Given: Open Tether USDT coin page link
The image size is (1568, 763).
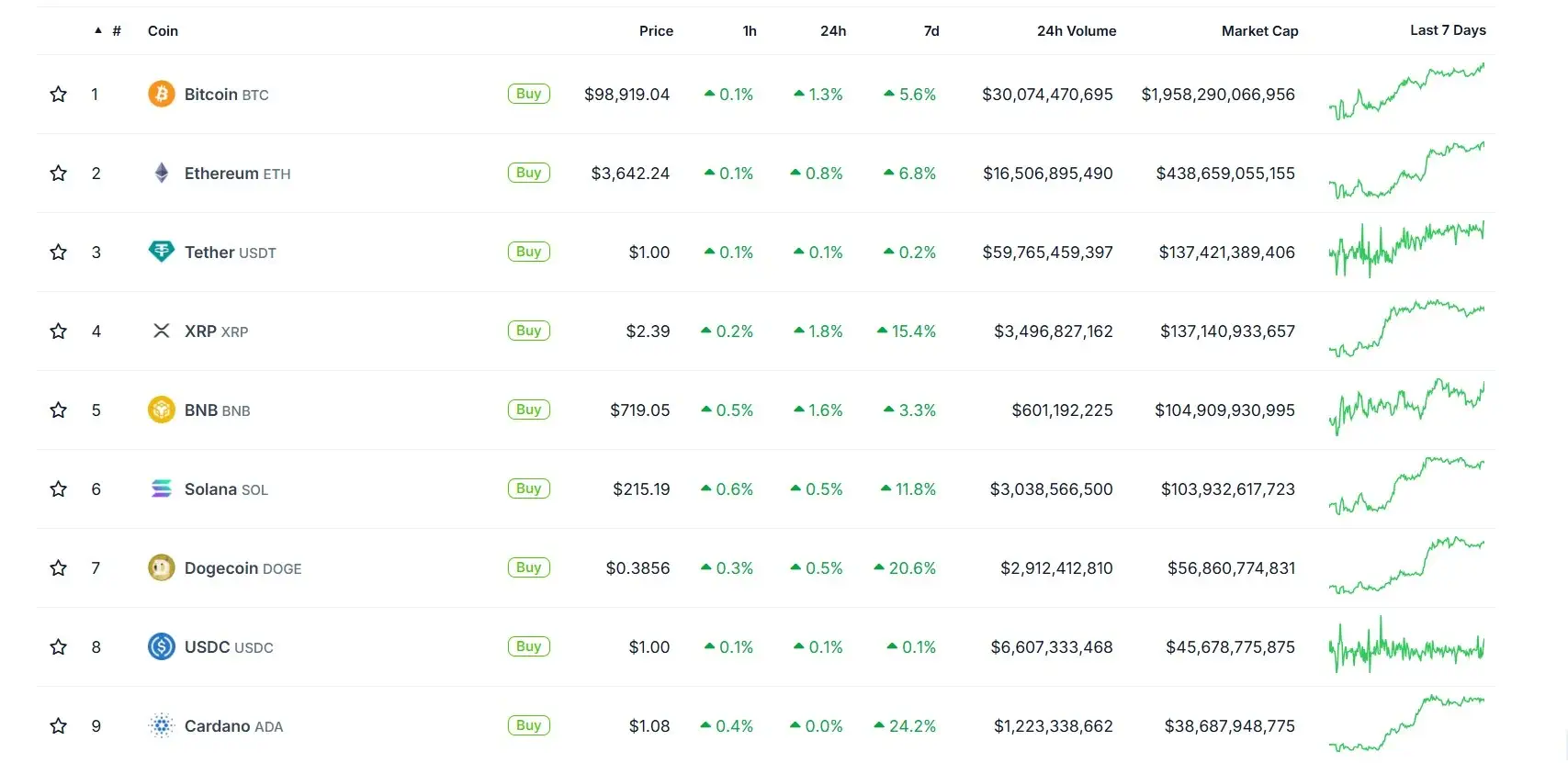Looking at the screenshot, I should point(230,252).
